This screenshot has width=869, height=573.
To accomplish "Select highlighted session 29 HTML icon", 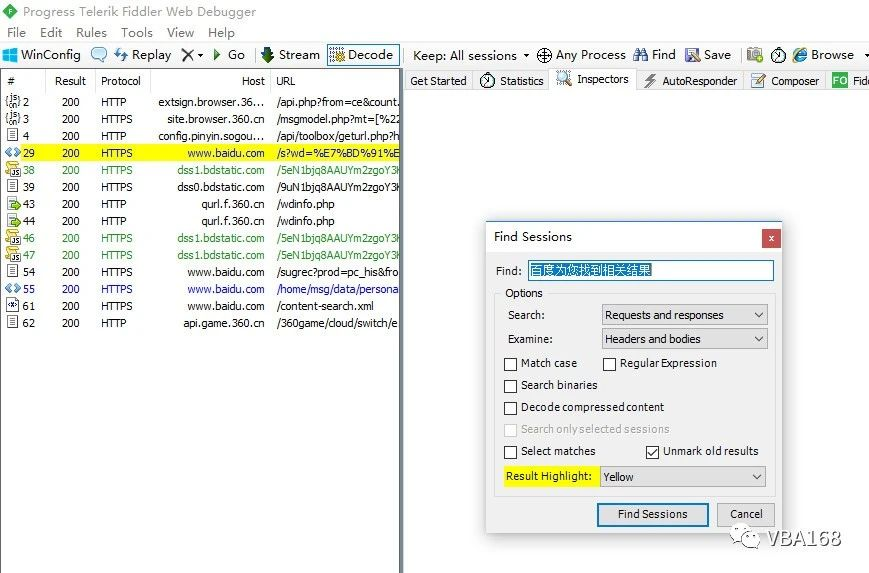I will 12,152.
